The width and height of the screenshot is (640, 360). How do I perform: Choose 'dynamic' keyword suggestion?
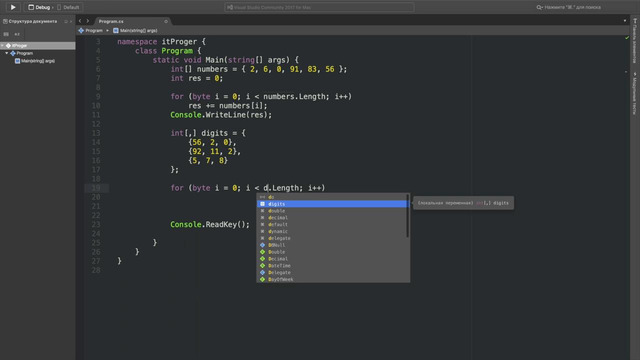click(x=332, y=231)
